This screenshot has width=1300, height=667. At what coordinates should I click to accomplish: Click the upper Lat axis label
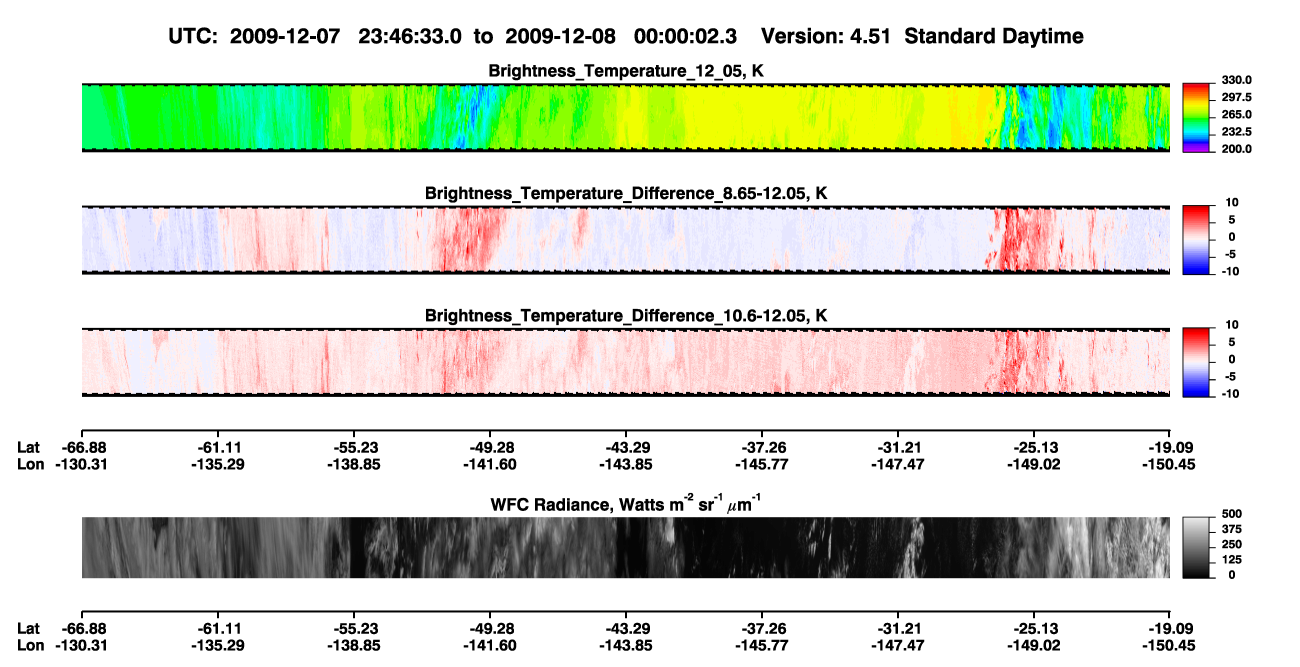[29, 447]
